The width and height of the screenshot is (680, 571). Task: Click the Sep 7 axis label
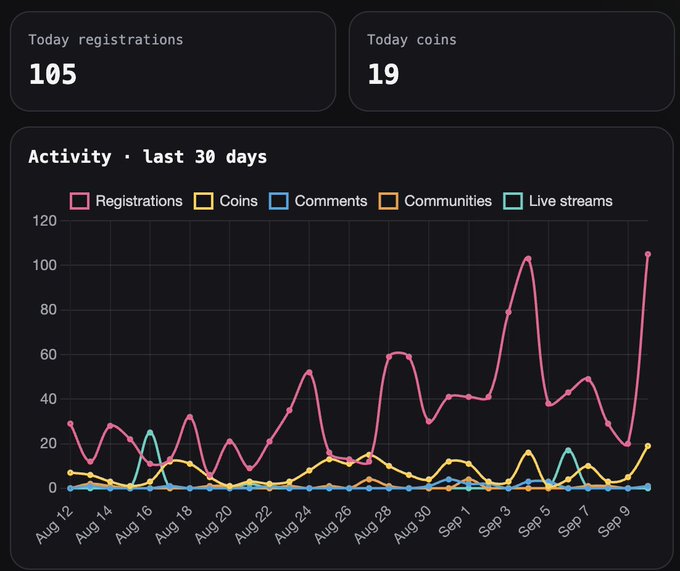575,521
